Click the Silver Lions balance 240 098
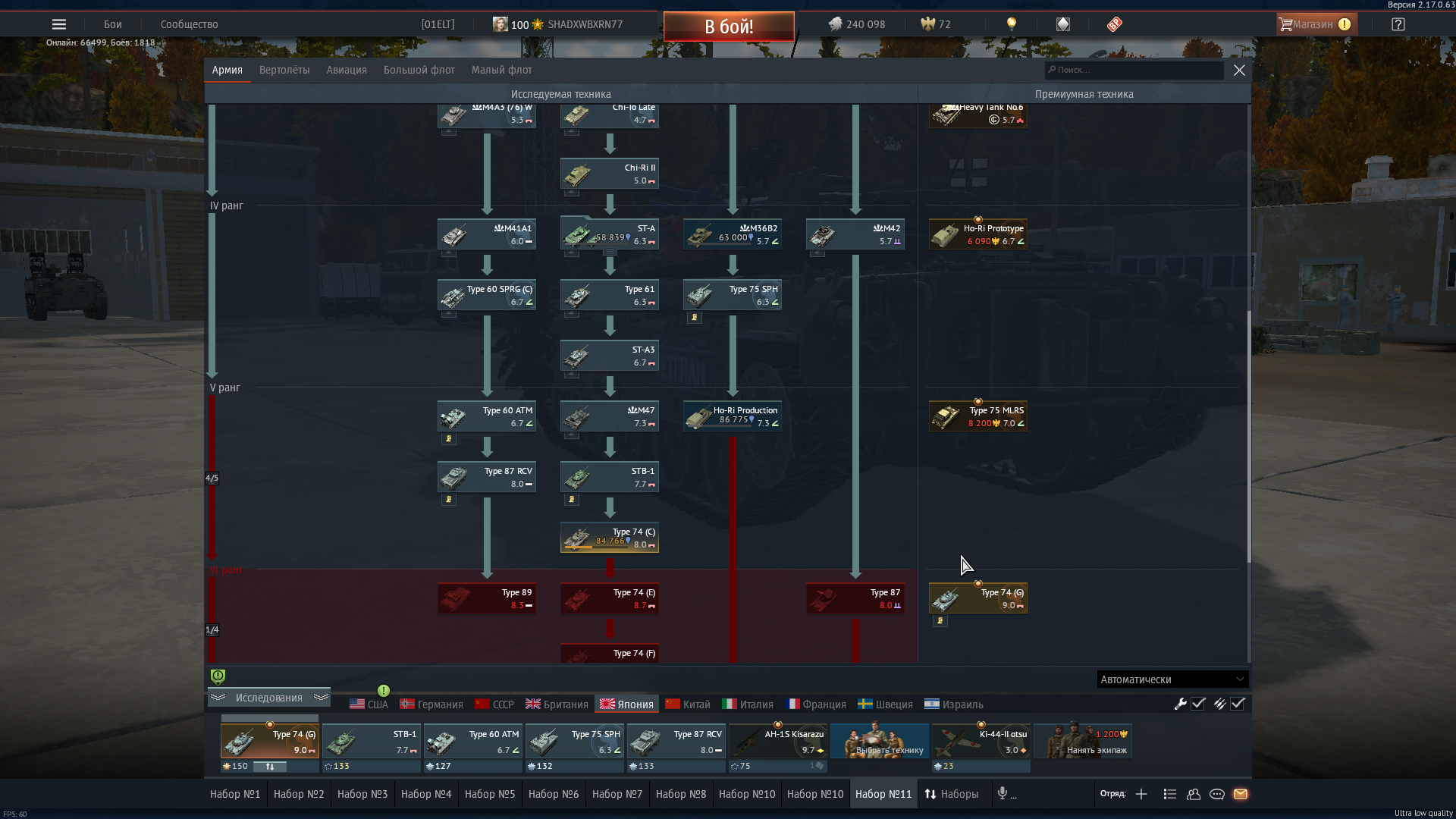The height and width of the screenshot is (819, 1456). coord(857,24)
